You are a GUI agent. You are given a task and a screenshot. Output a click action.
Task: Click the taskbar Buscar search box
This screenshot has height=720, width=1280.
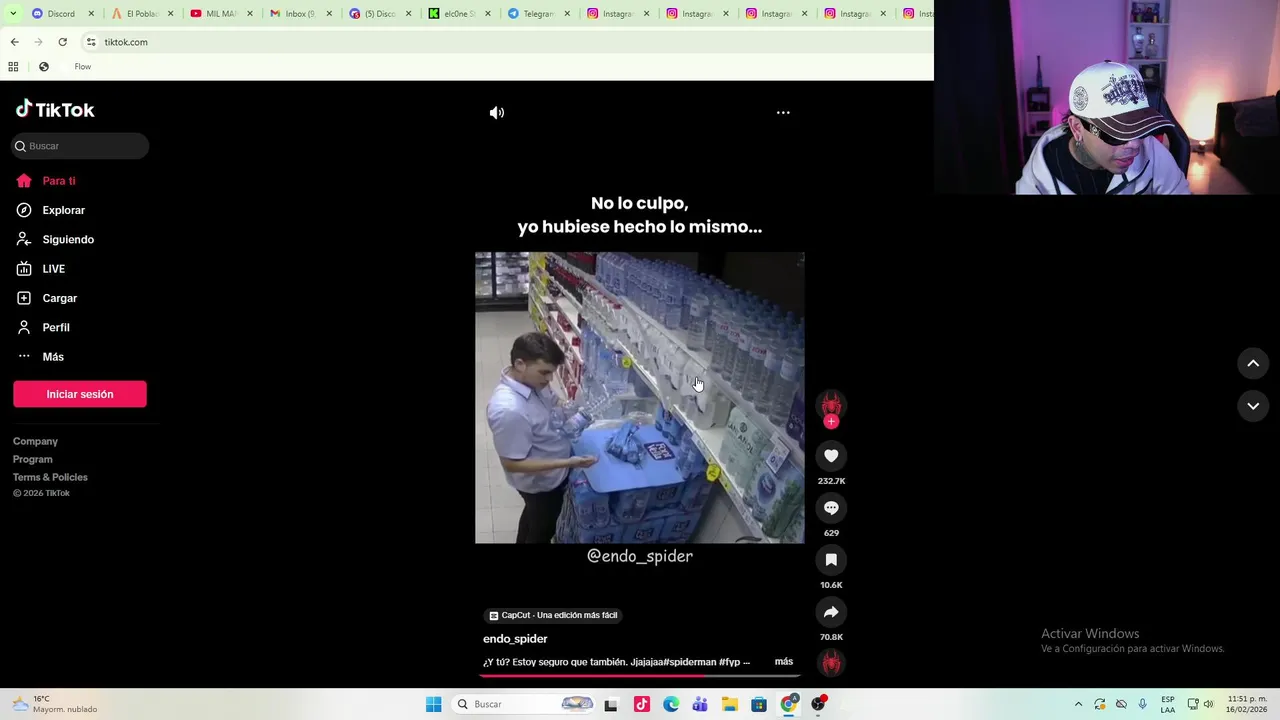(522, 704)
